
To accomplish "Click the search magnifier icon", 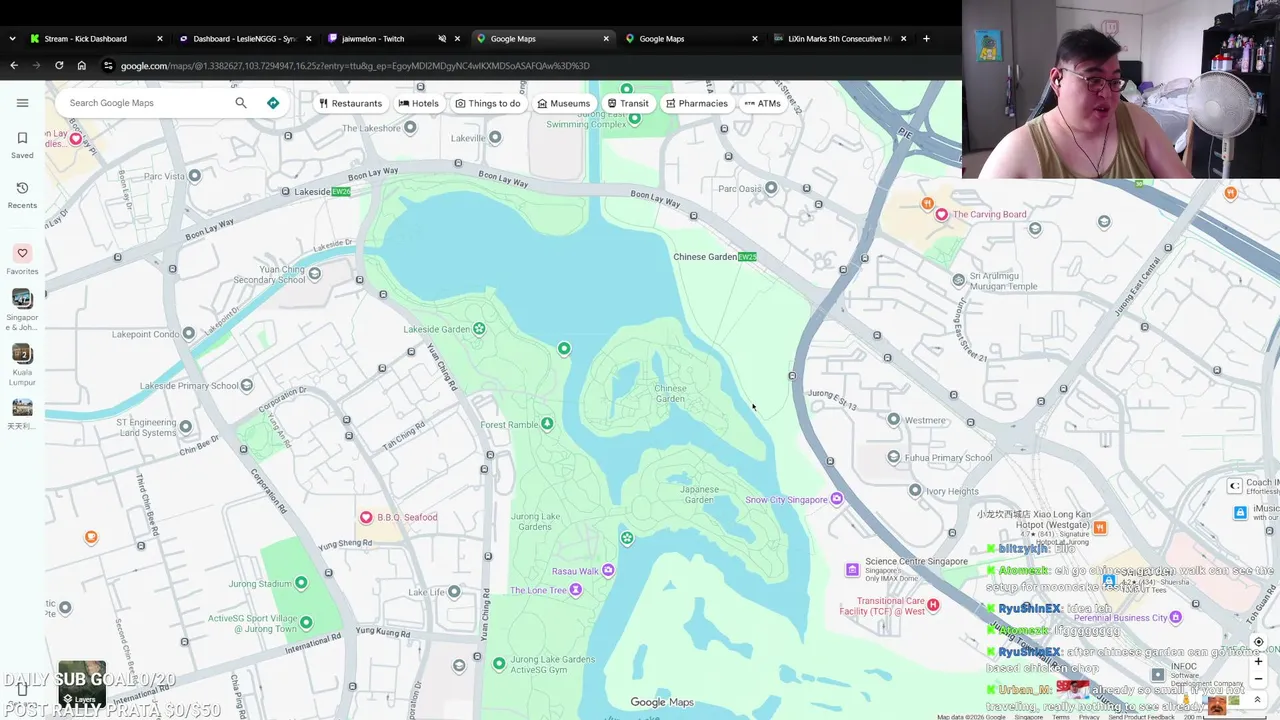I will pyautogui.click(x=241, y=103).
